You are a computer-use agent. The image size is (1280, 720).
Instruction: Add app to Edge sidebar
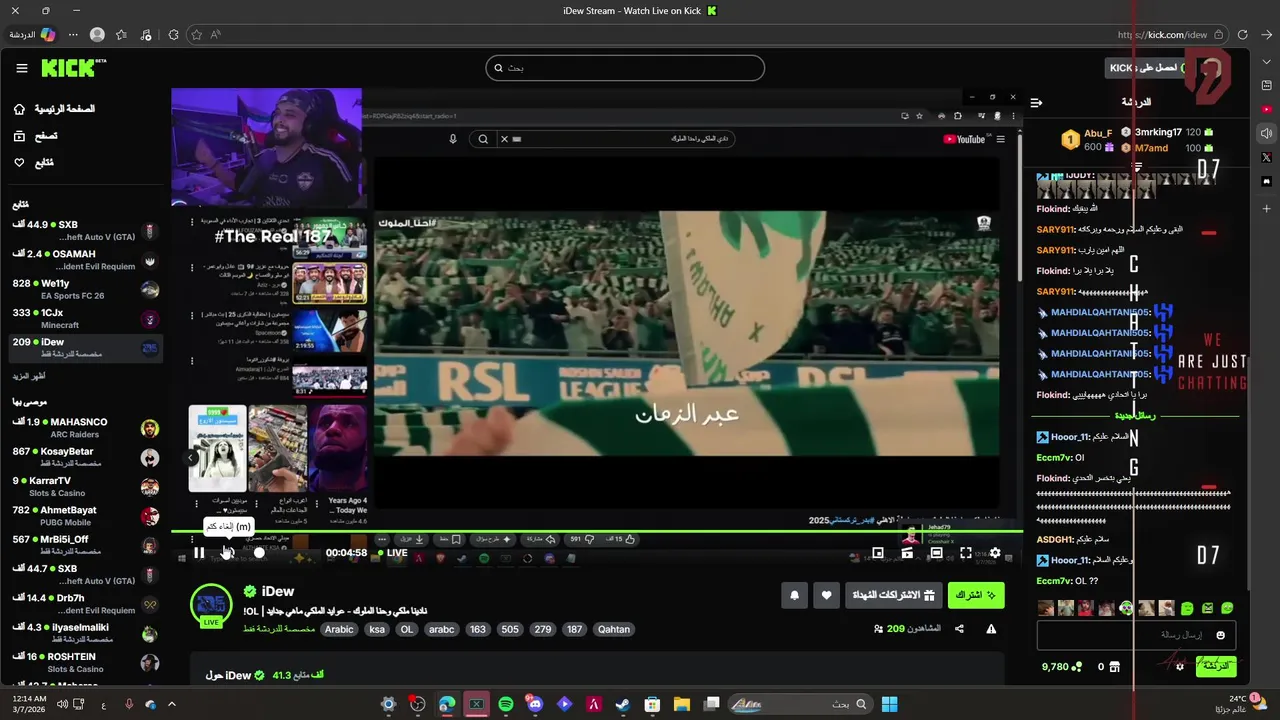click(x=1266, y=209)
